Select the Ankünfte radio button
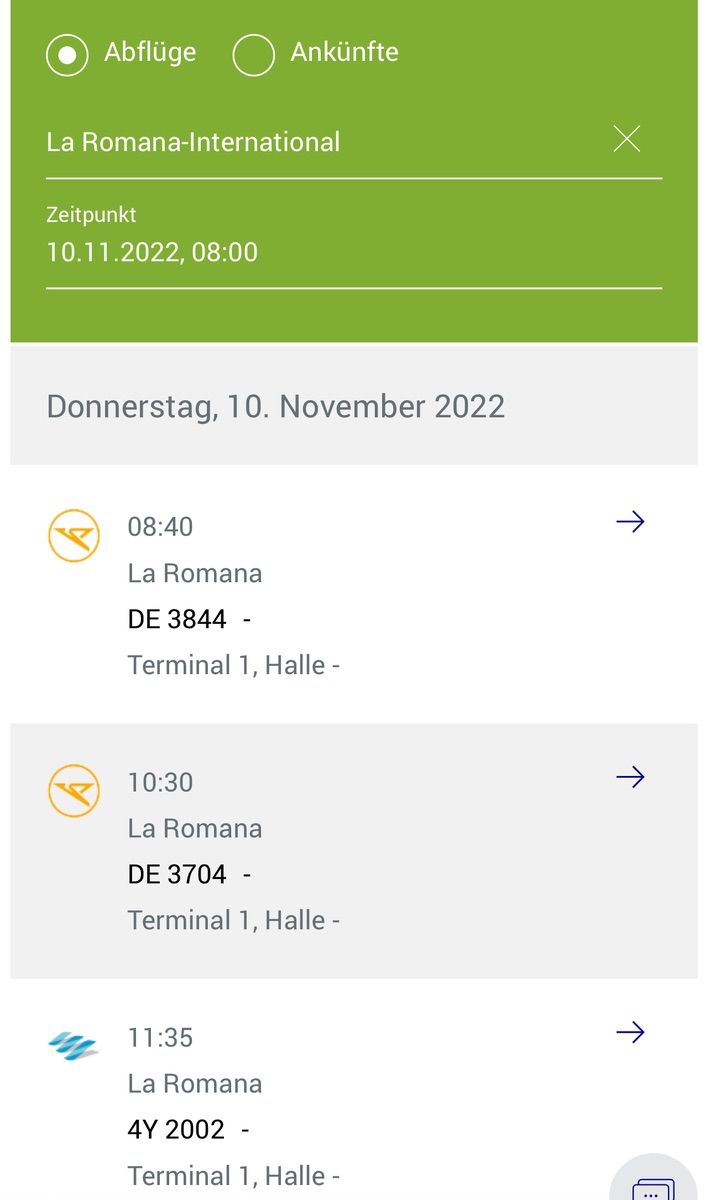710x1200 pixels. pyautogui.click(x=253, y=55)
